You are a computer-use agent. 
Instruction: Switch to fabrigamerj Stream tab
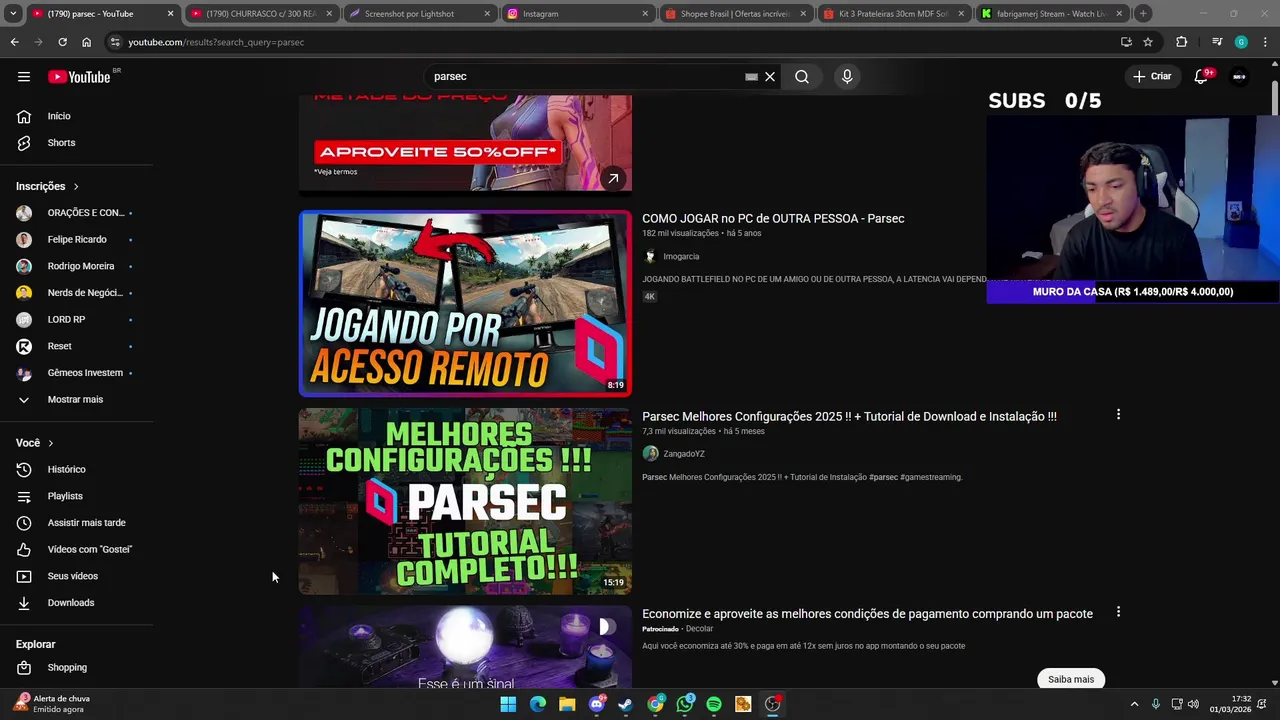[1050, 14]
